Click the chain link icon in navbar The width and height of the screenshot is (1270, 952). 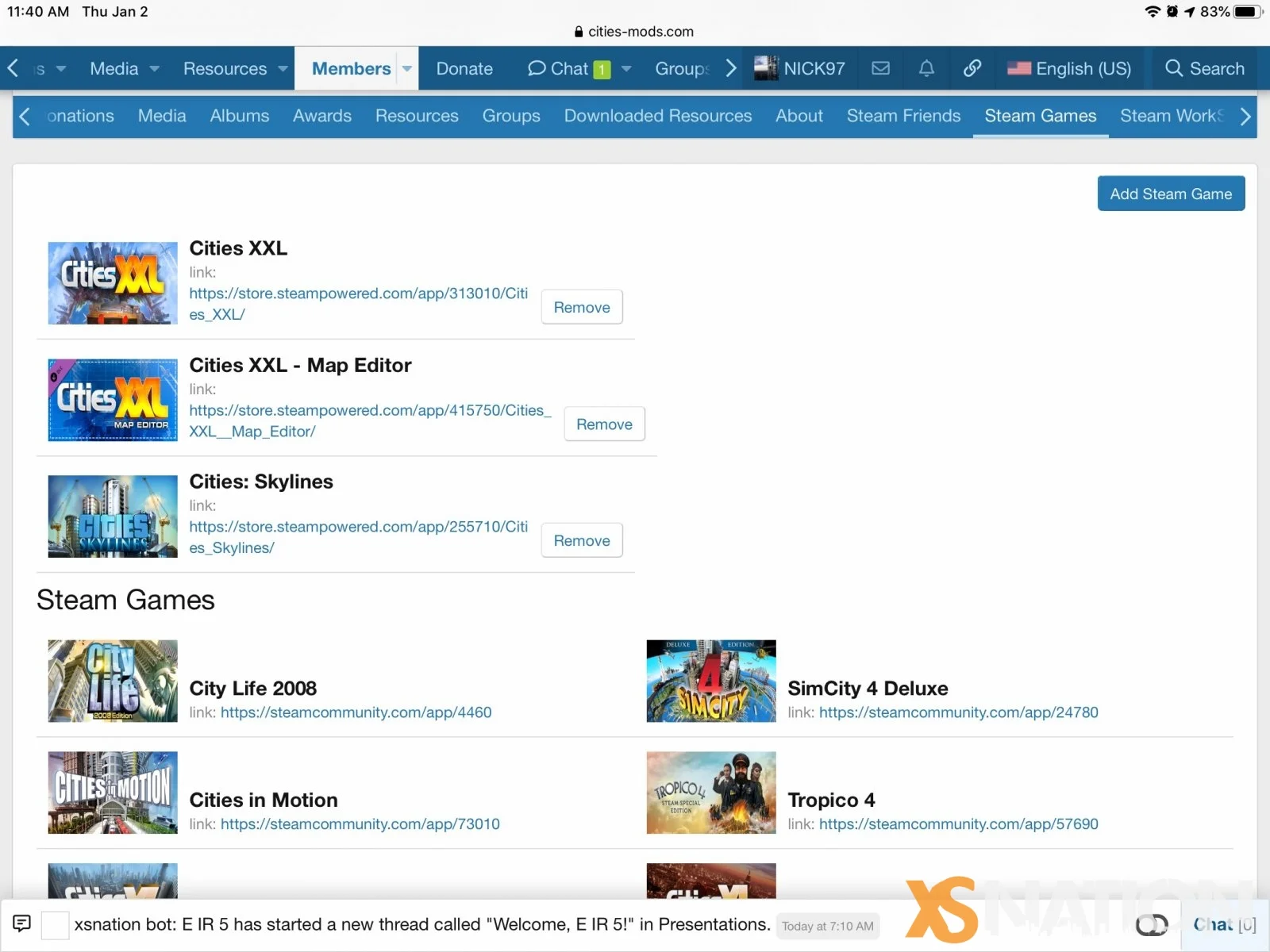pyautogui.click(x=972, y=68)
